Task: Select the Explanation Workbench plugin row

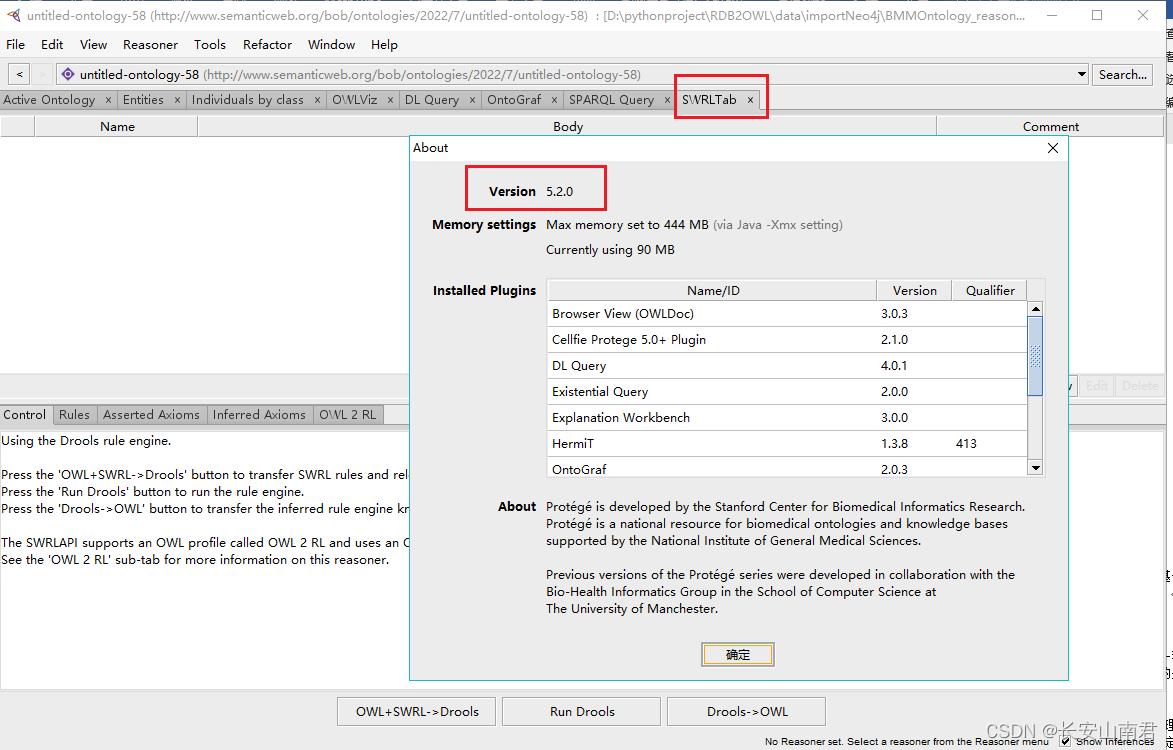Action: click(788, 417)
